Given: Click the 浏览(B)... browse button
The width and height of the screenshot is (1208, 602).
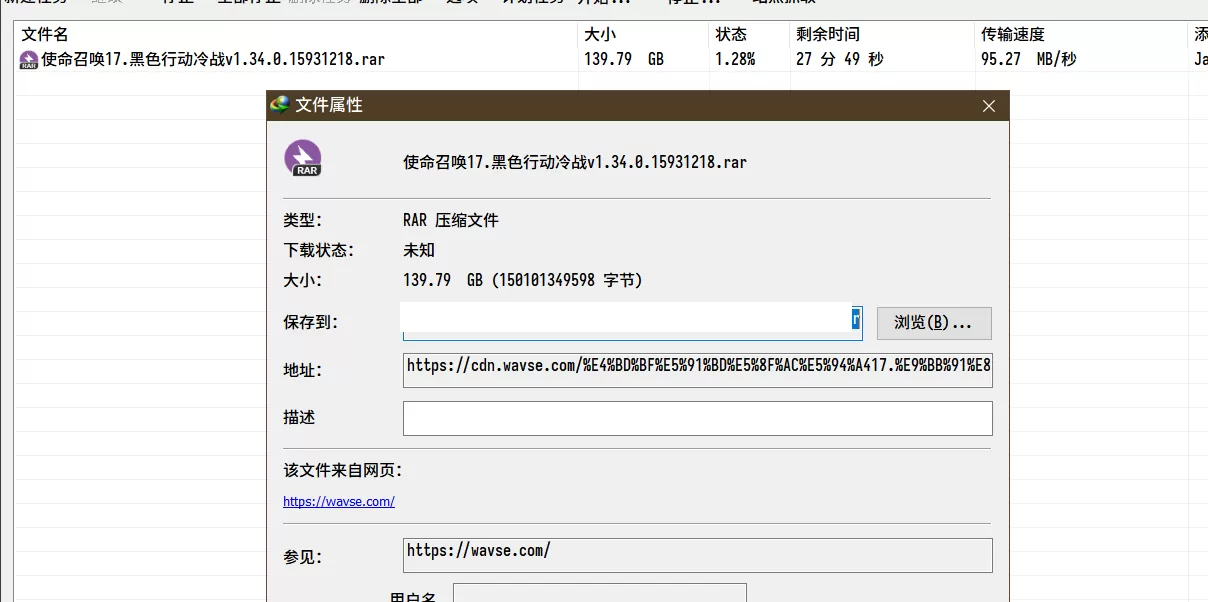Looking at the screenshot, I should pyautogui.click(x=933, y=322).
